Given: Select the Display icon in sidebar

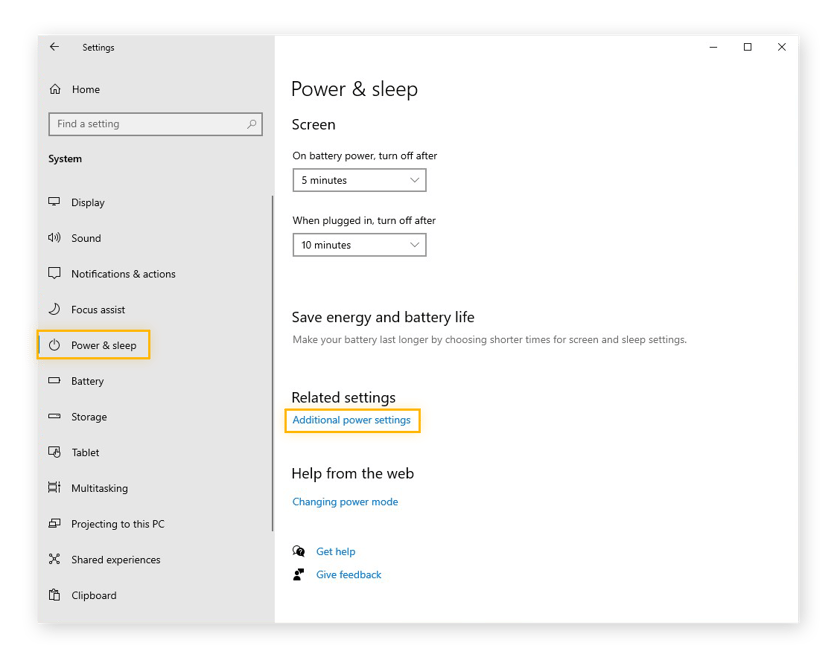Looking at the screenshot, I should 55,202.
